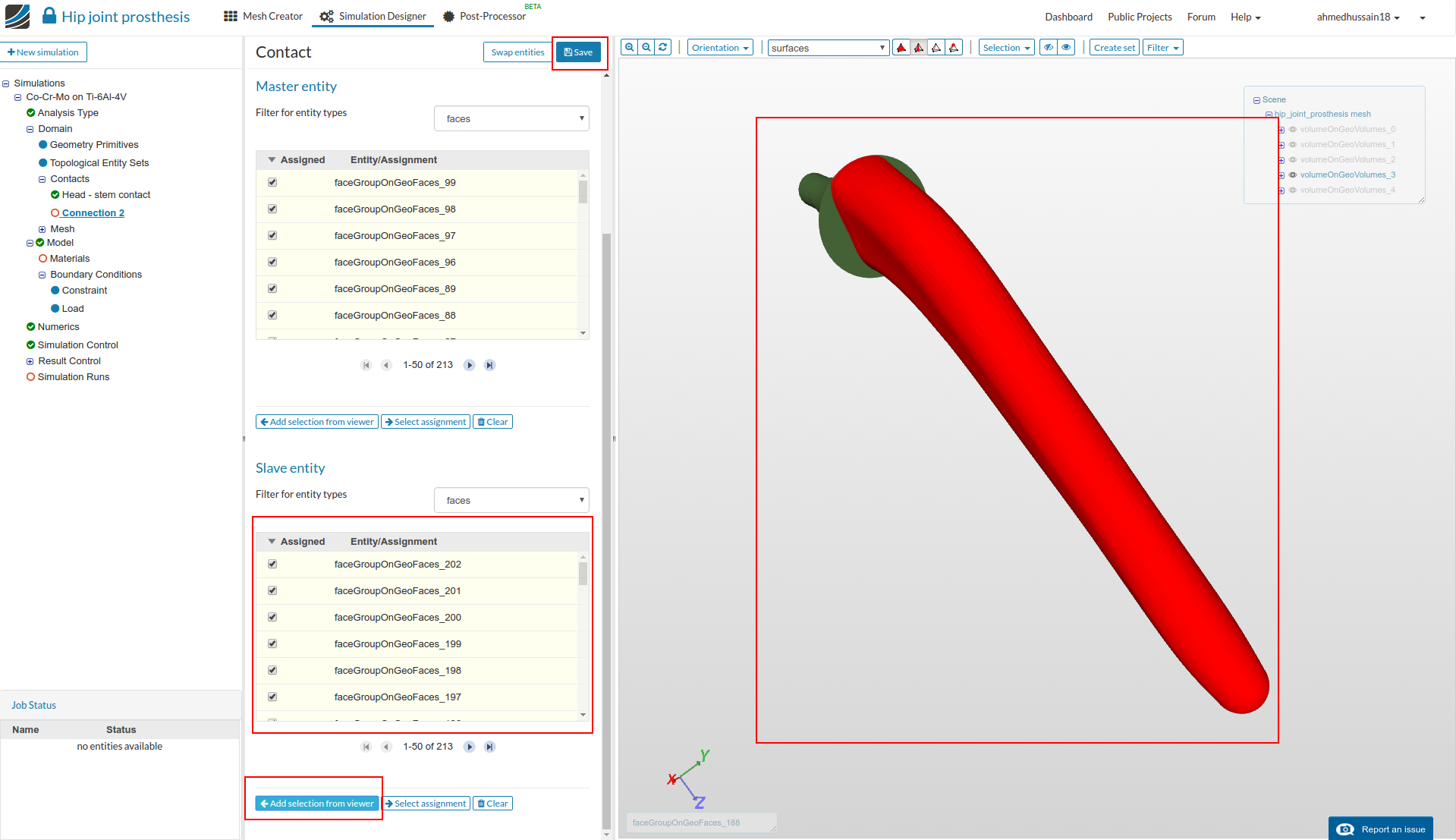Click the camera Report an issue button
1456x840 pixels.
(1381, 829)
